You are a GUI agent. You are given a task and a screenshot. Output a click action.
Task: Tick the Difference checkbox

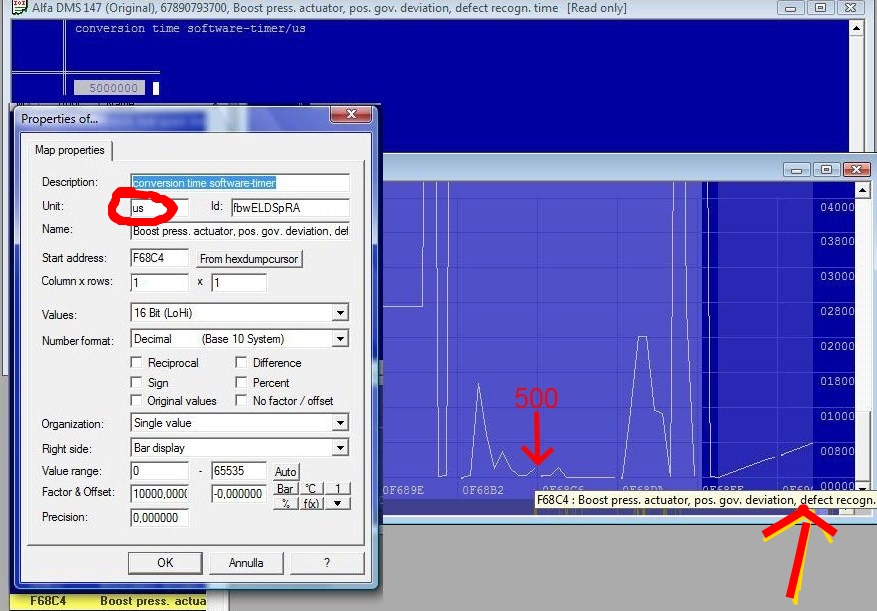tap(241, 363)
